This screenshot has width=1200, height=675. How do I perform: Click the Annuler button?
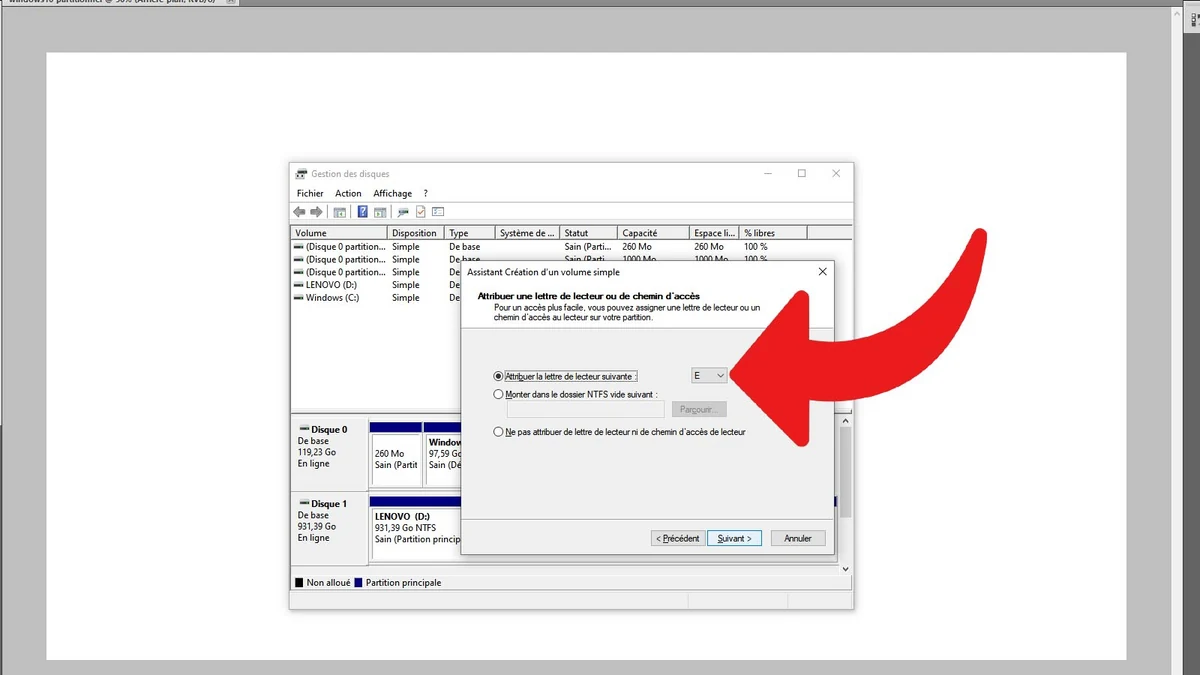click(x=797, y=538)
